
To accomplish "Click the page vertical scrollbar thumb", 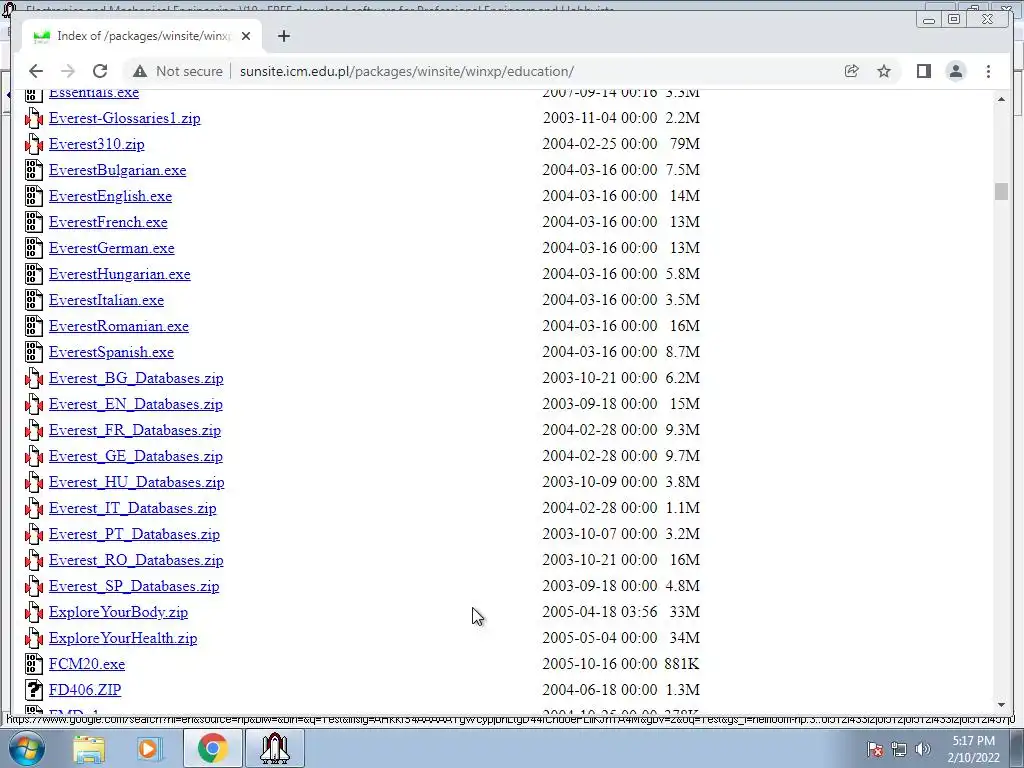I will point(1001,191).
